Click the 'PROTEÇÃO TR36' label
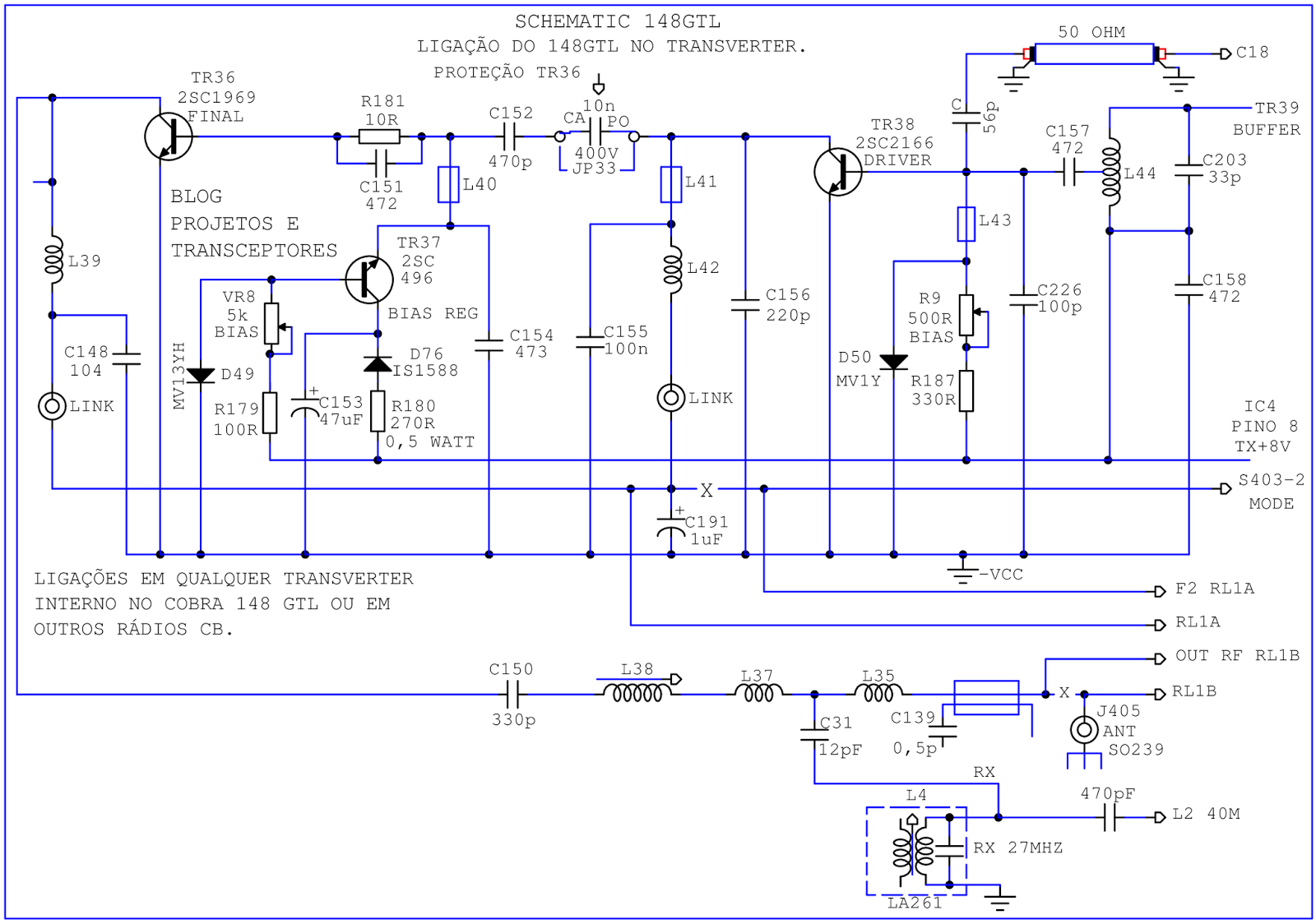Screen dimensions: 1316x924 (x=507, y=72)
